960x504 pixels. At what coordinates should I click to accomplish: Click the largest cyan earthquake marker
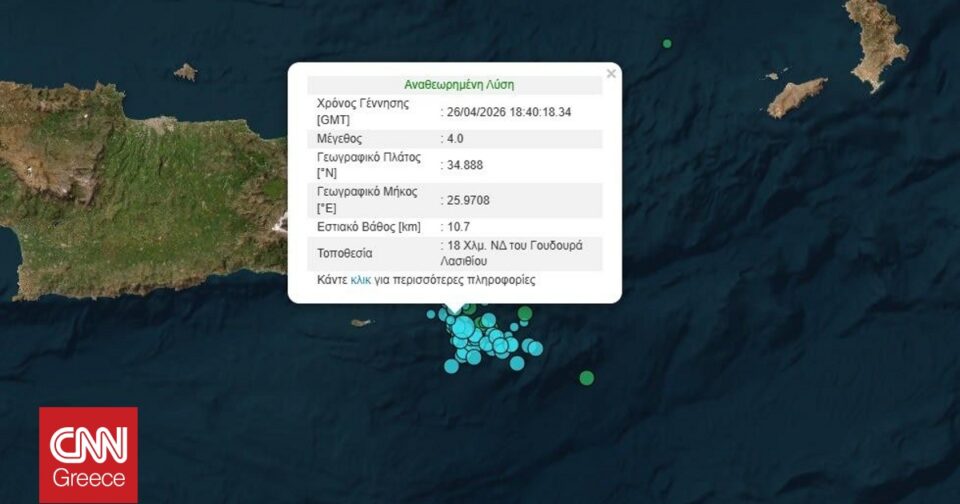click(x=463, y=328)
